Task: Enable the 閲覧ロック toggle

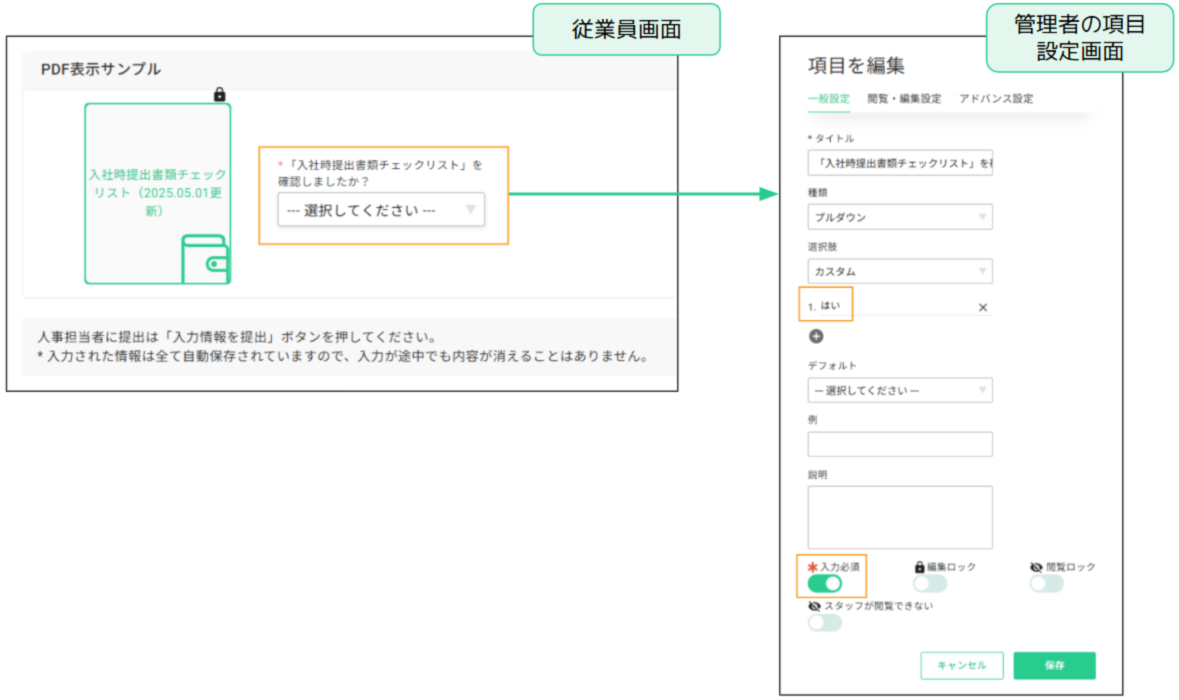Action: (1047, 583)
